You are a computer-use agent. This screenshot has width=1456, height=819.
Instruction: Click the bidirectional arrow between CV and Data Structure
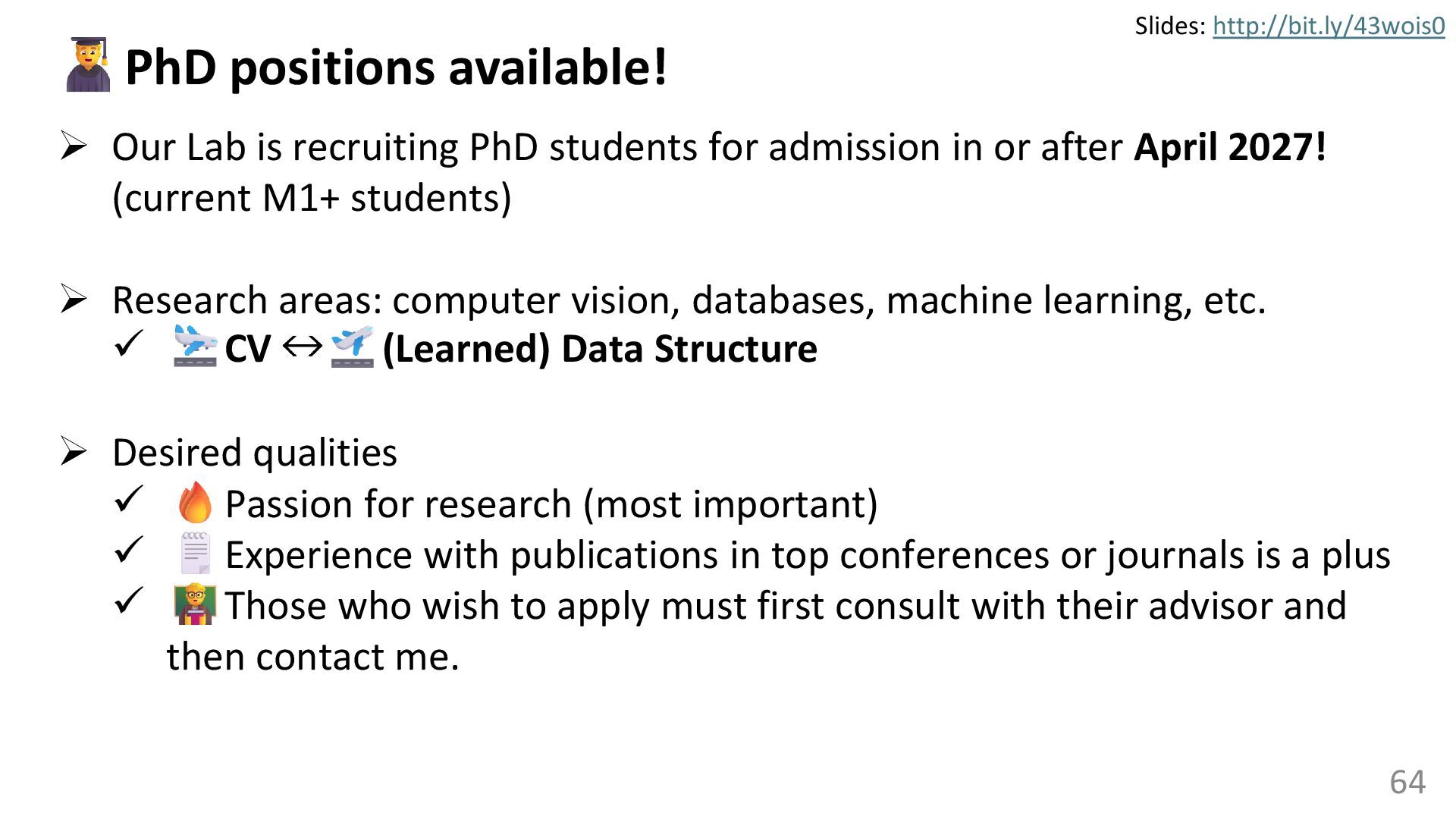tap(302, 347)
